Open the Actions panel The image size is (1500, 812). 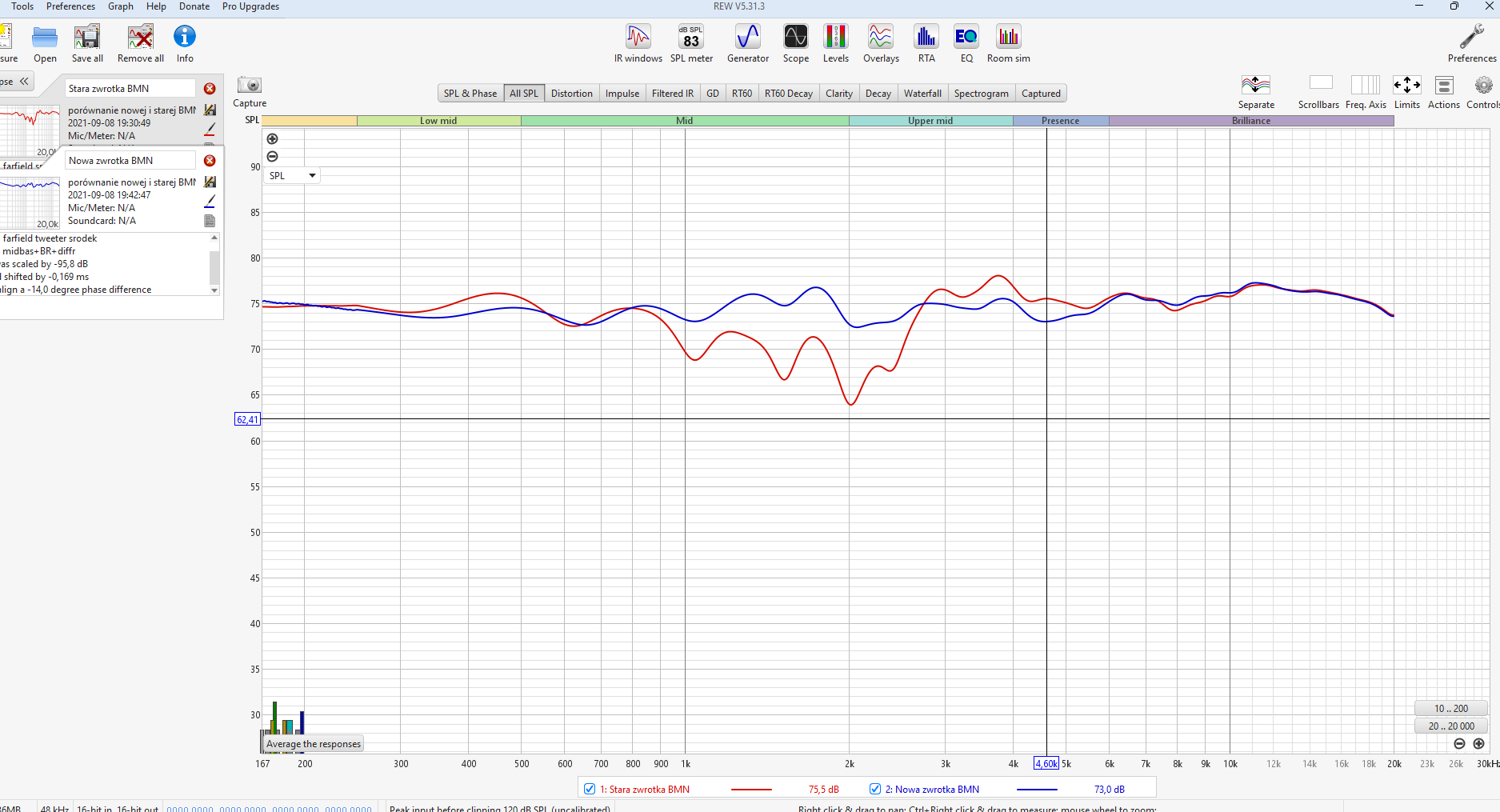(x=1444, y=91)
